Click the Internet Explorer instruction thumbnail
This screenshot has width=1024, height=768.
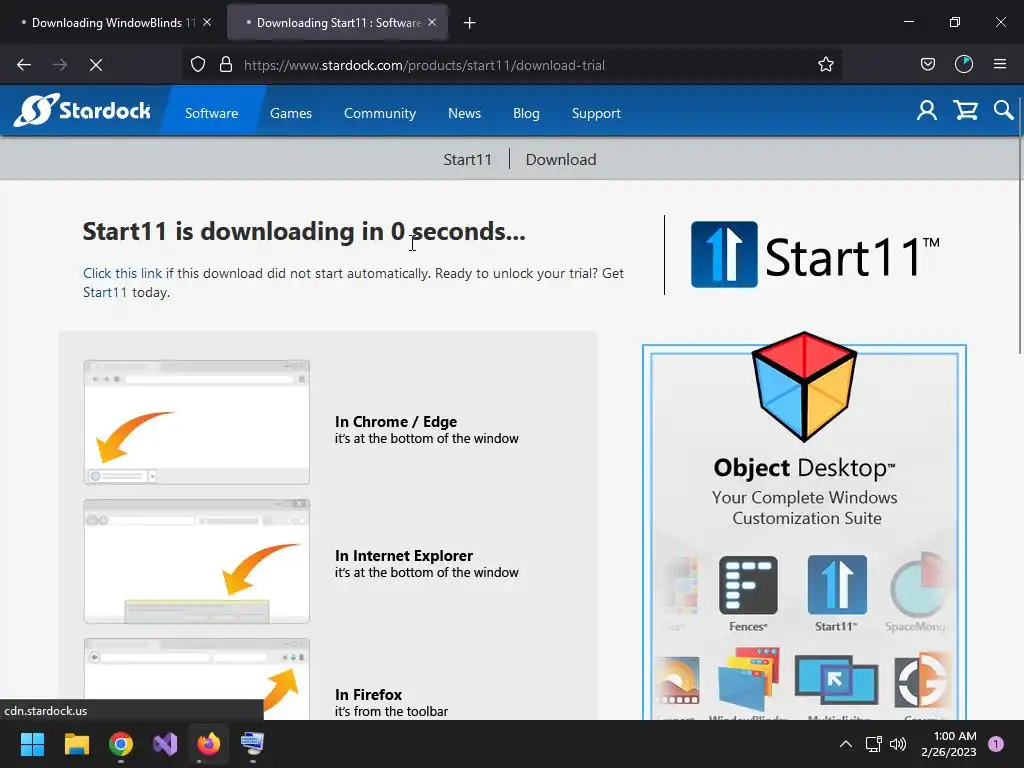(x=197, y=562)
